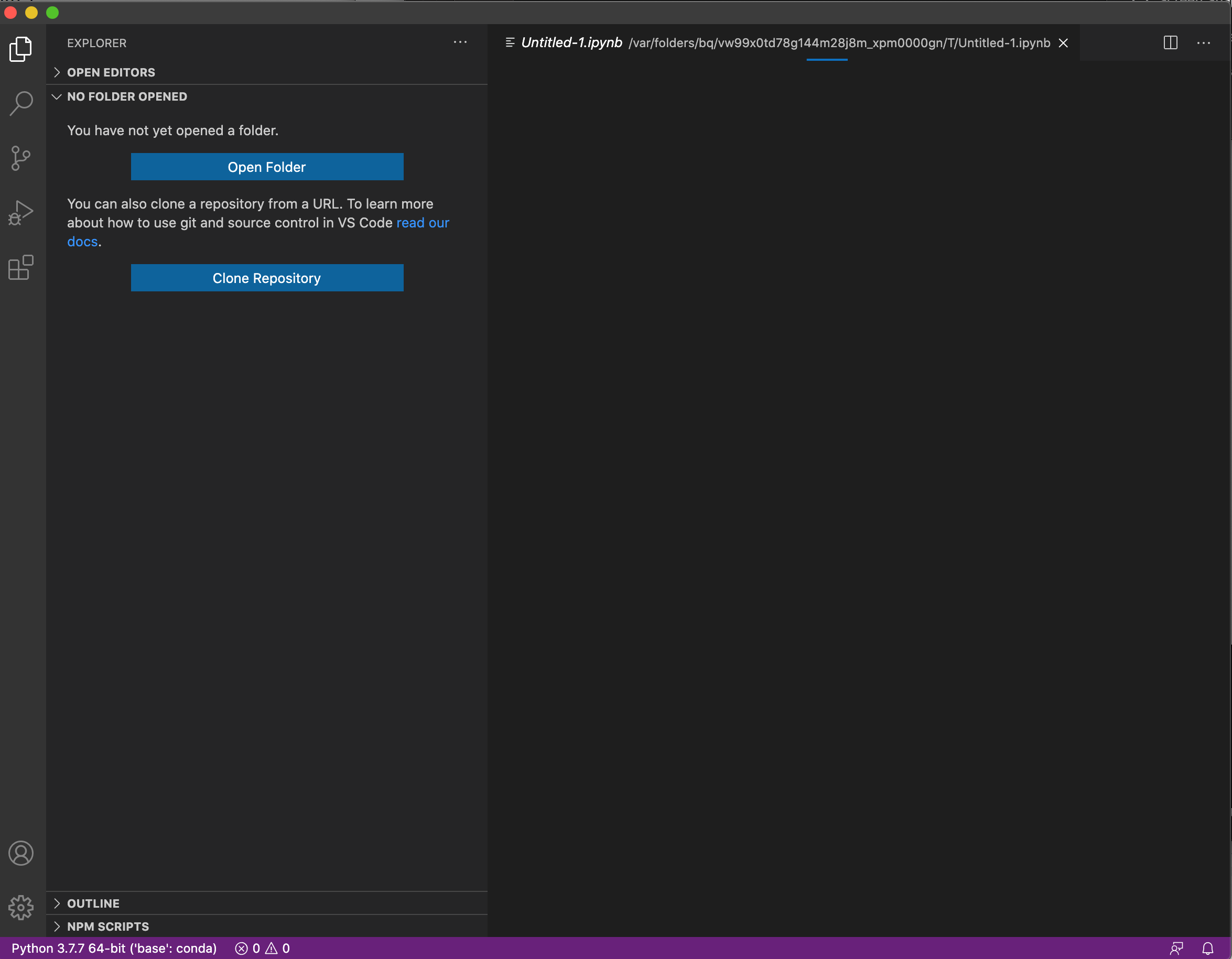Open the editor more actions menu
Image resolution: width=1232 pixels, height=959 pixels.
(1204, 43)
